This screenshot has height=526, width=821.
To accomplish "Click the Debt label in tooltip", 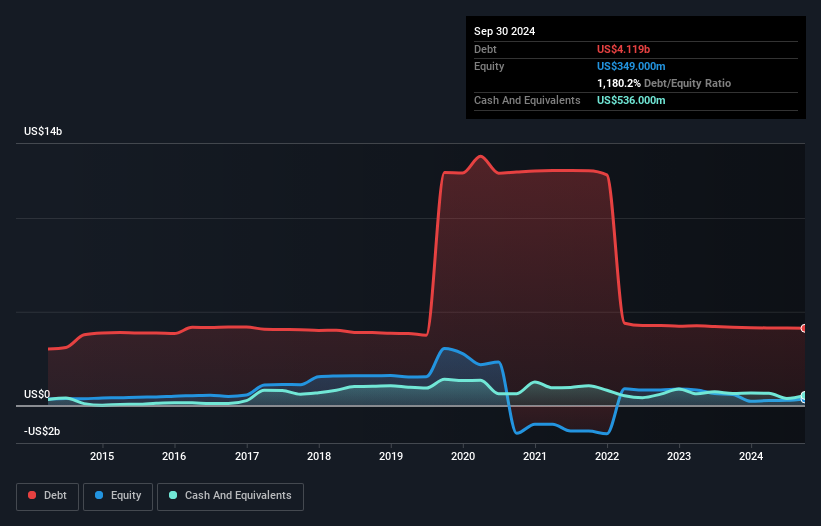I will (485, 49).
